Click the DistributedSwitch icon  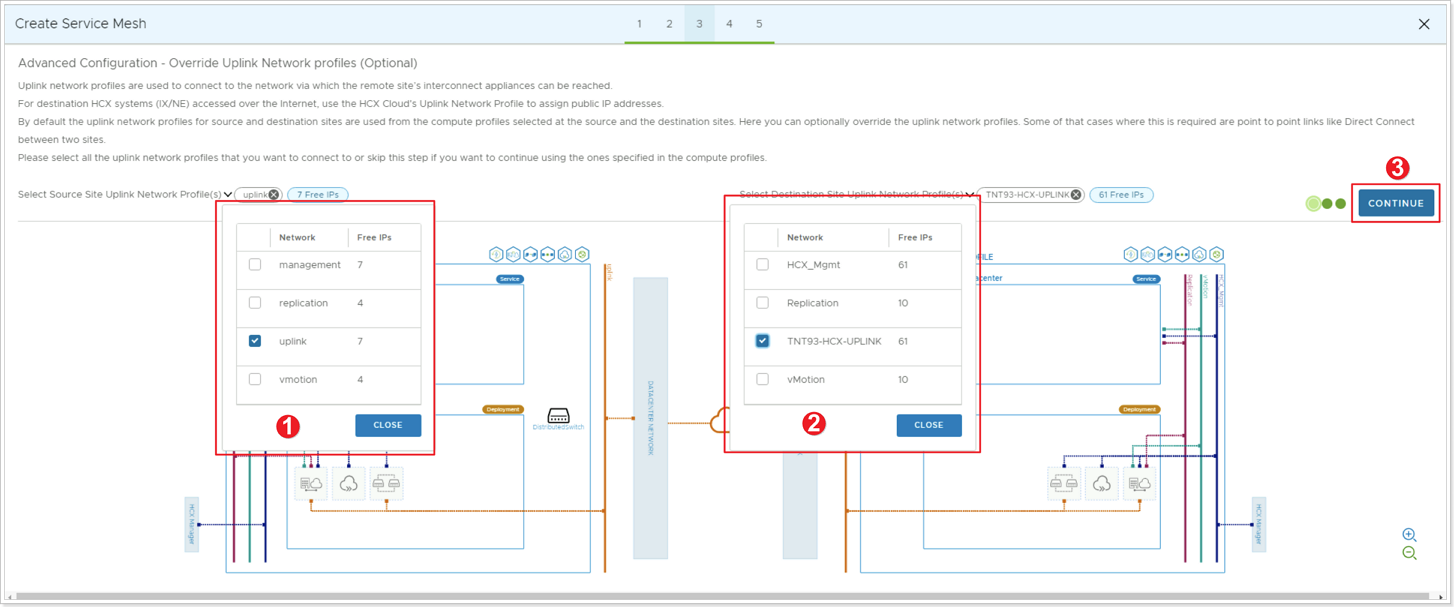pos(558,412)
